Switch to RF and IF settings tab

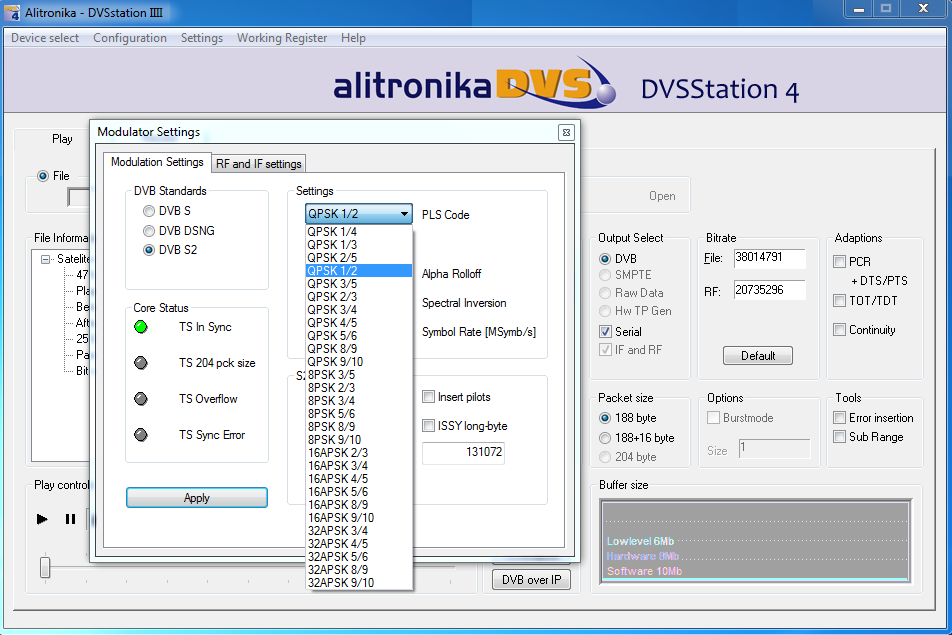click(258, 164)
